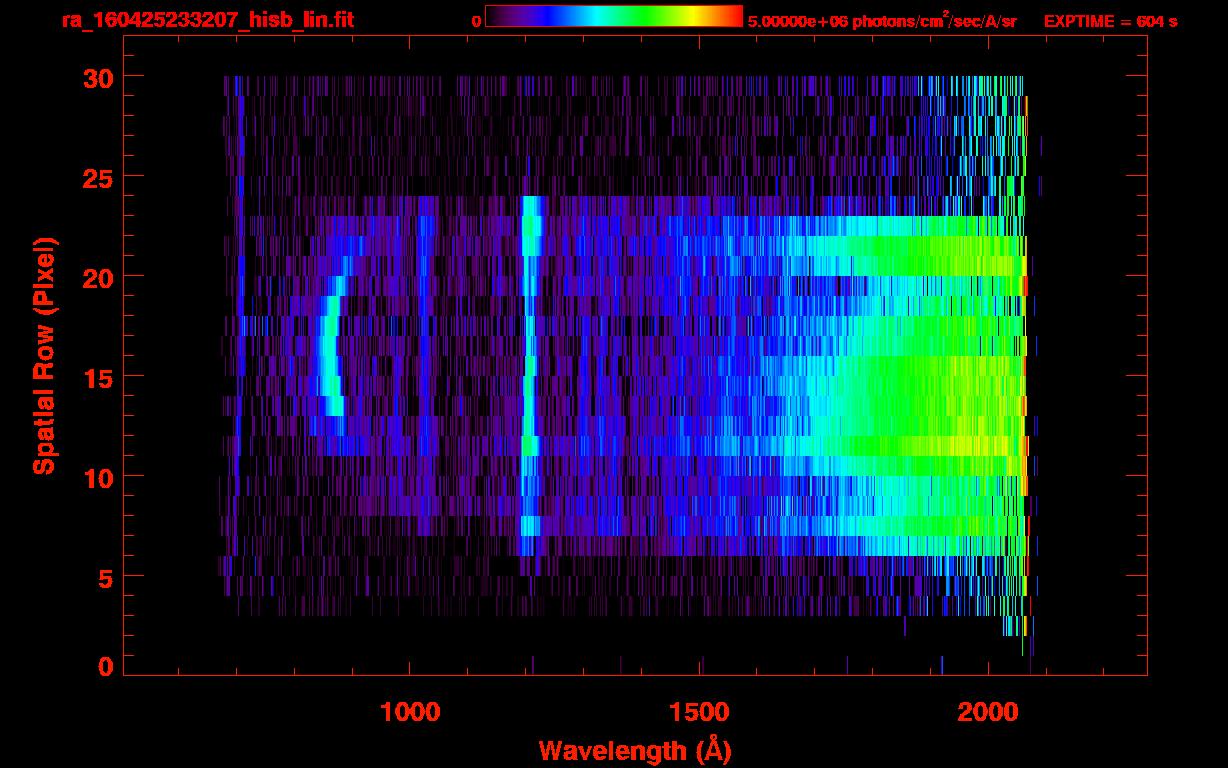Click the 2000 tick label on wavelength axis
Image resolution: width=1228 pixels, height=768 pixels.
988,711
